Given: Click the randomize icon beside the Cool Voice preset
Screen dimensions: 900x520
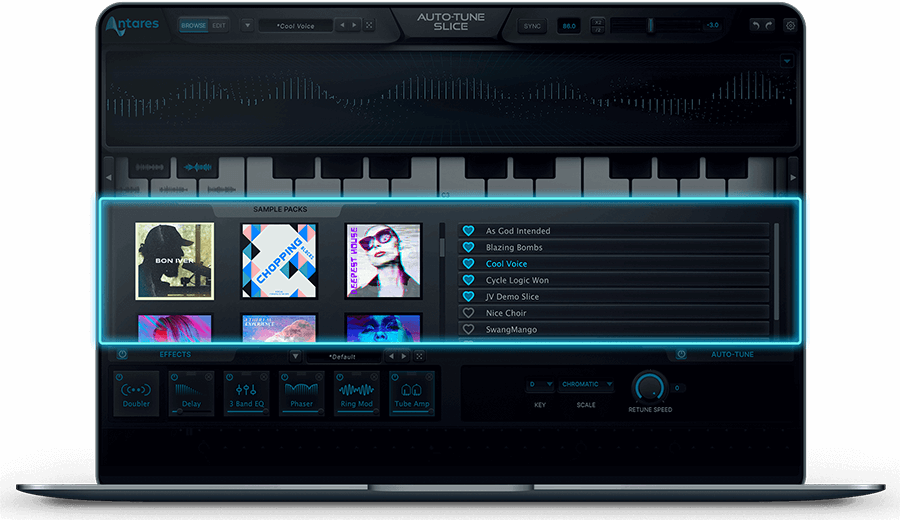Looking at the screenshot, I should [x=369, y=25].
